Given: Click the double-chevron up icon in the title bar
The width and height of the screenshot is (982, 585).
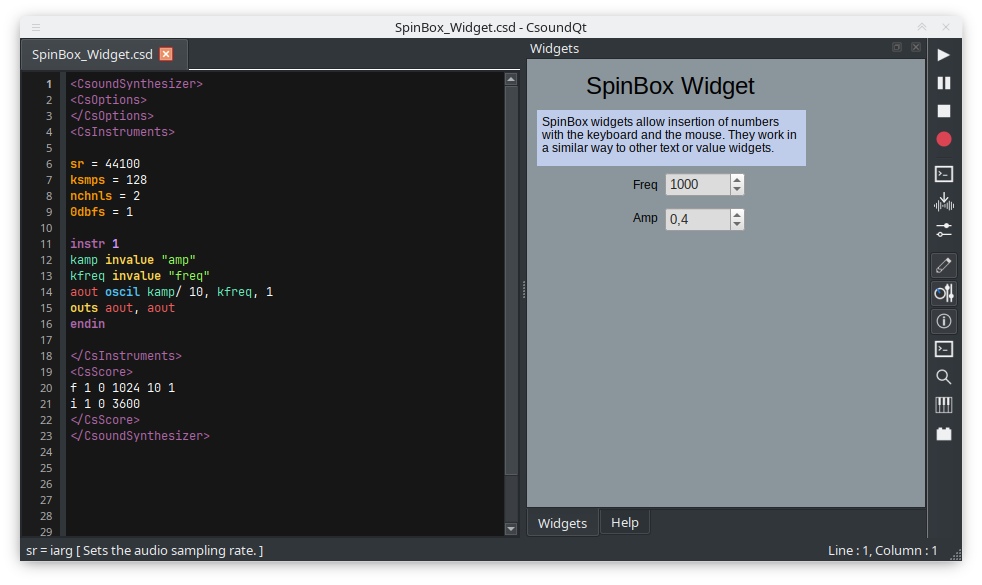Looking at the screenshot, I should tap(922, 27).
